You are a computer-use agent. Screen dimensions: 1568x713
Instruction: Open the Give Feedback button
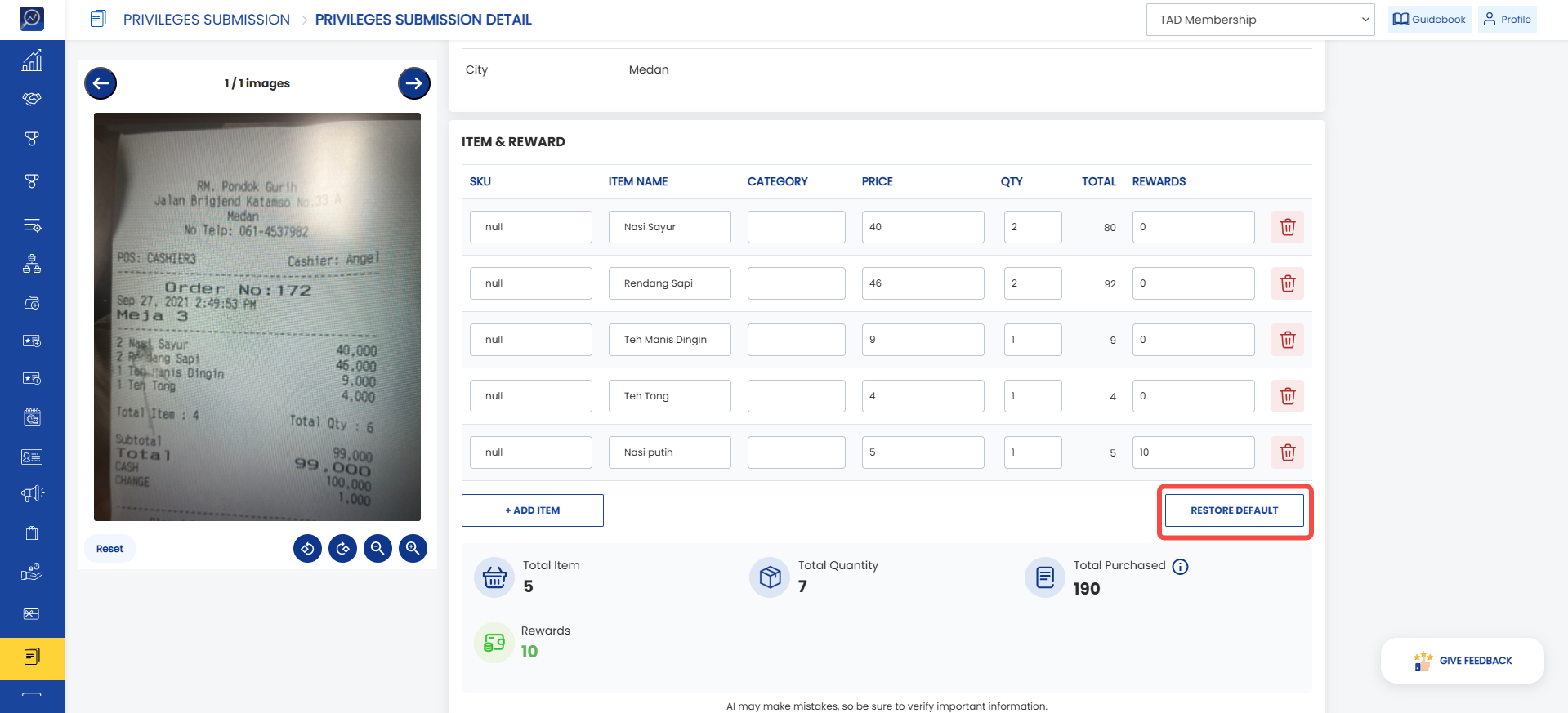[1463, 661]
